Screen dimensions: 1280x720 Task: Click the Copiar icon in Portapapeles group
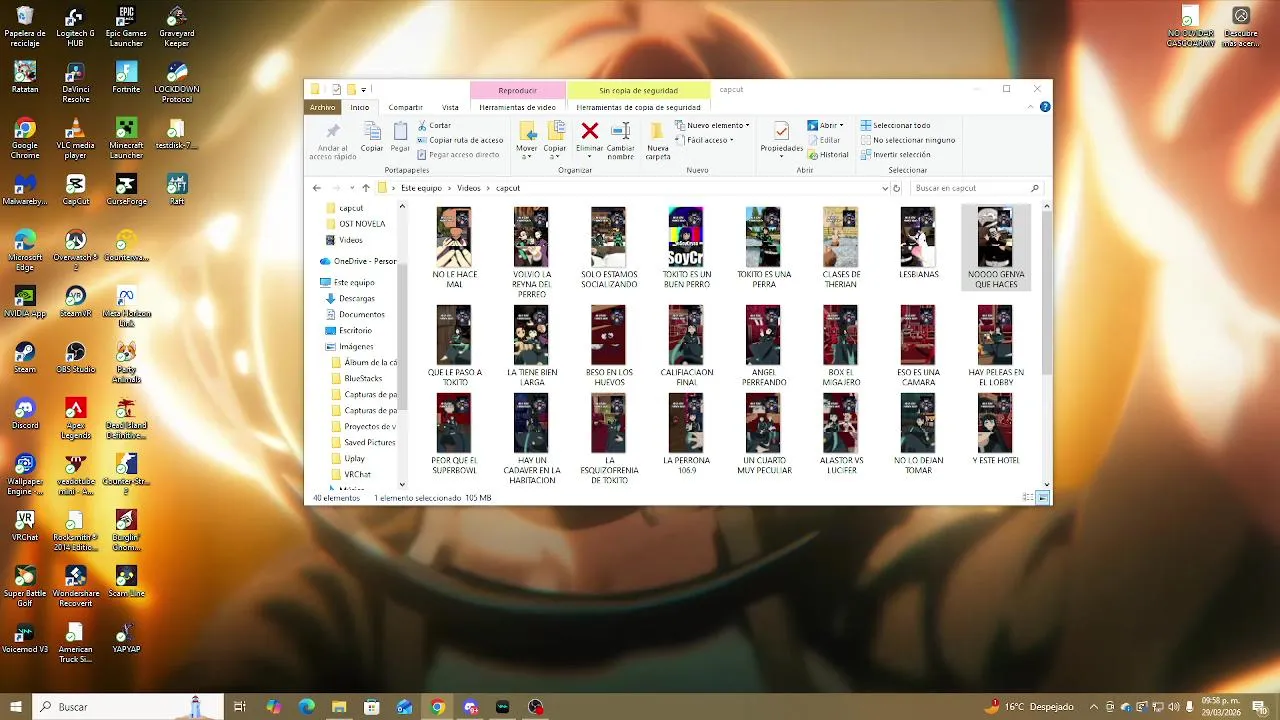[x=372, y=131]
